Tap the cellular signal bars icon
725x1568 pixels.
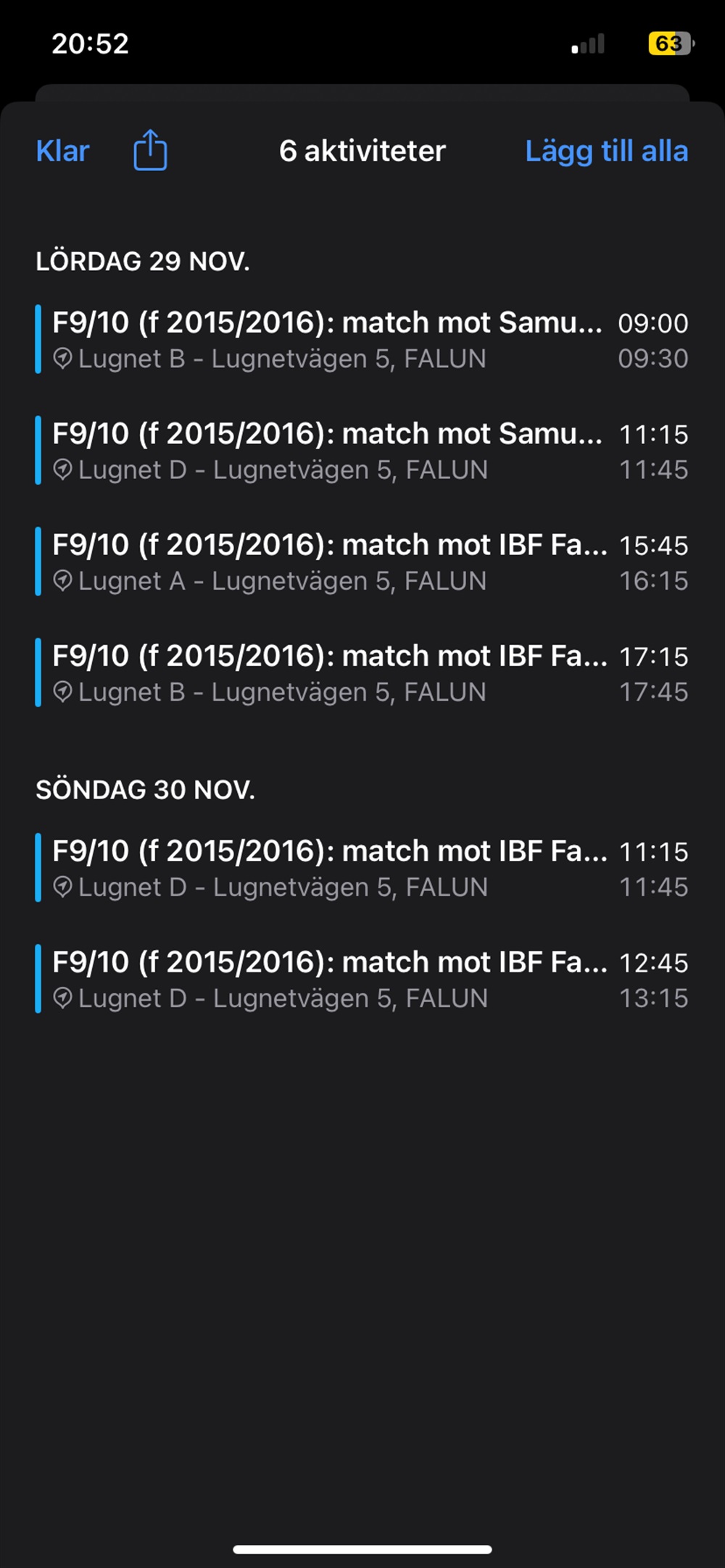pyautogui.click(x=588, y=44)
